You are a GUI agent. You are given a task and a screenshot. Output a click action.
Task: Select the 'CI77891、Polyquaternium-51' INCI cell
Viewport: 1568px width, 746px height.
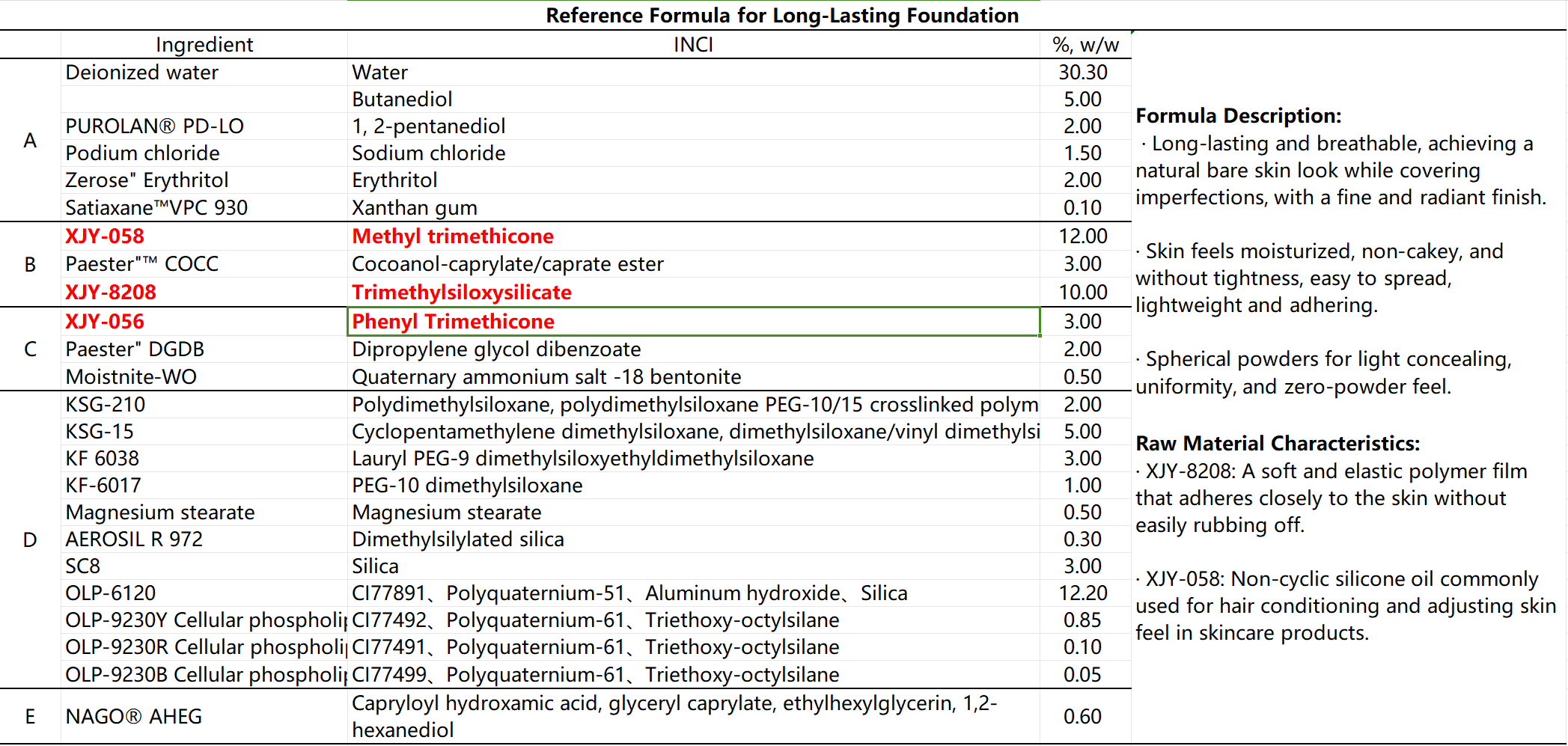[x=693, y=593]
